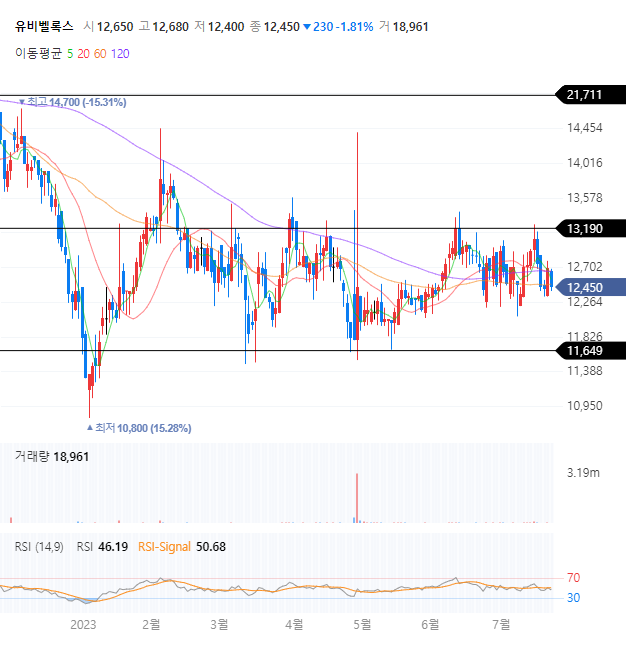Image resolution: width=626 pixels, height=661 pixels.
Task: Click the 10,950 axis label
Action: tap(585, 406)
